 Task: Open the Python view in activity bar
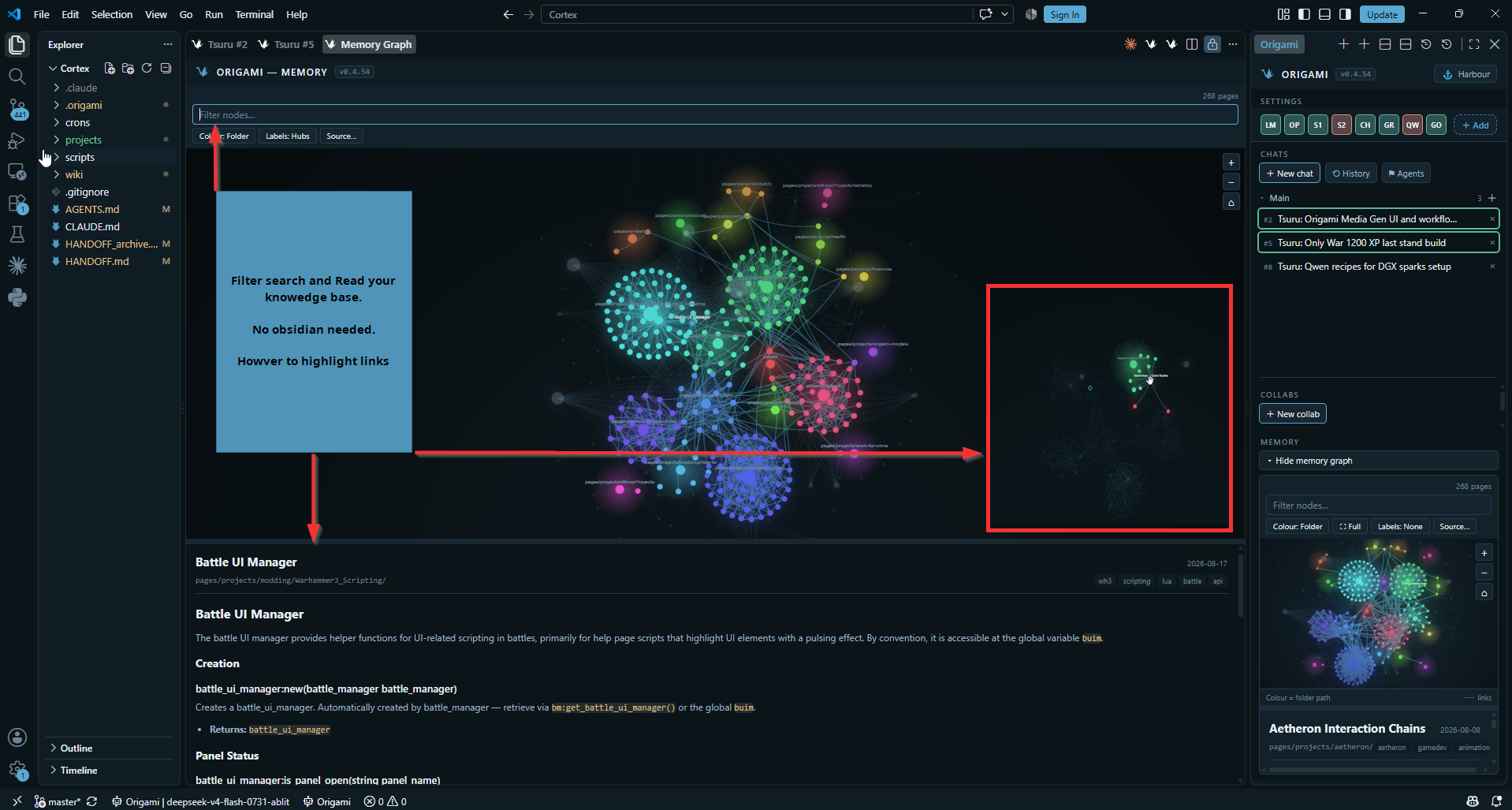pyautogui.click(x=17, y=297)
